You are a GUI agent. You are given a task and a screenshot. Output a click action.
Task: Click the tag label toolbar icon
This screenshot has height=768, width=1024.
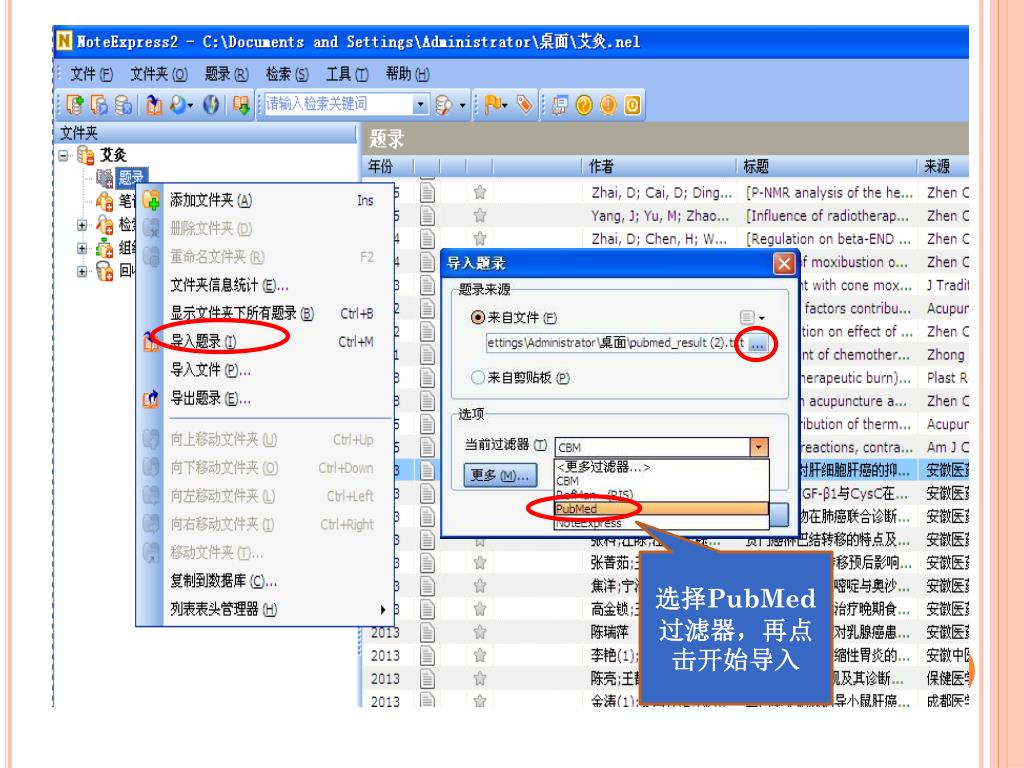(524, 104)
